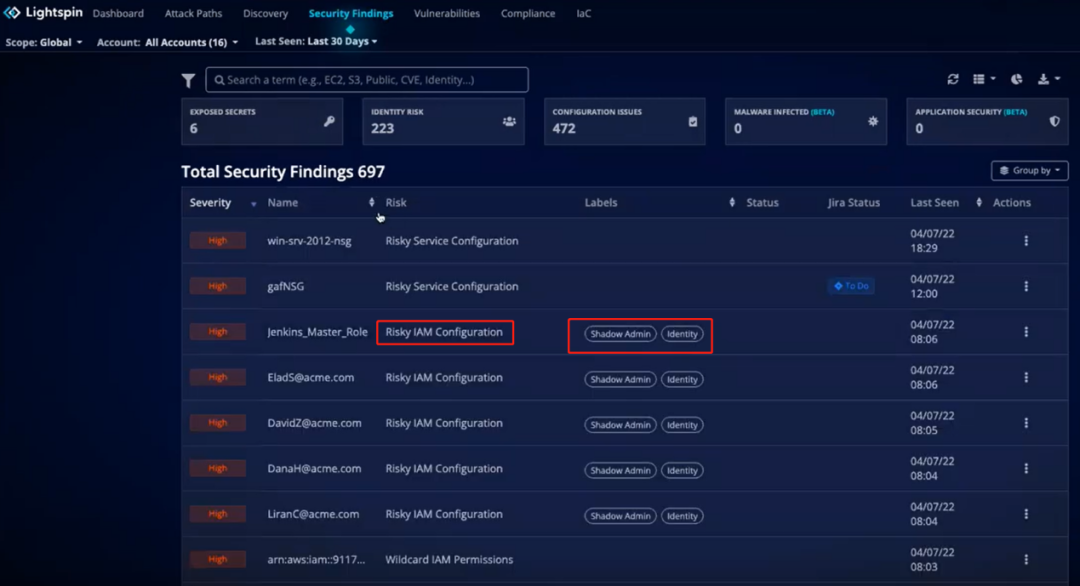Image resolution: width=1080 pixels, height=586 pixels.
Task: Go to the Vulnerabilities tab
Action: pyautogui.click(x=446, y=13)
